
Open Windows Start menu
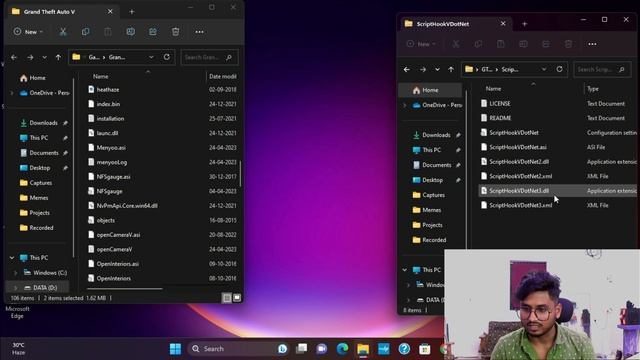(x=176, y=349)
